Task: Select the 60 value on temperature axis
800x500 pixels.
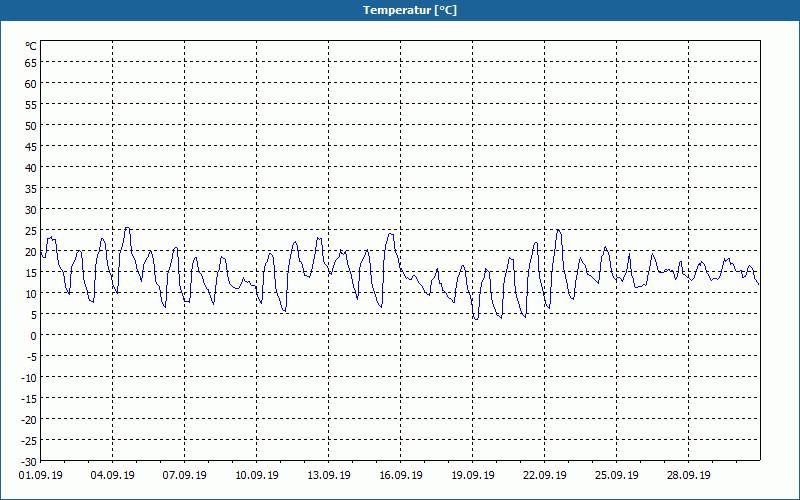Action: coord(31,84)
